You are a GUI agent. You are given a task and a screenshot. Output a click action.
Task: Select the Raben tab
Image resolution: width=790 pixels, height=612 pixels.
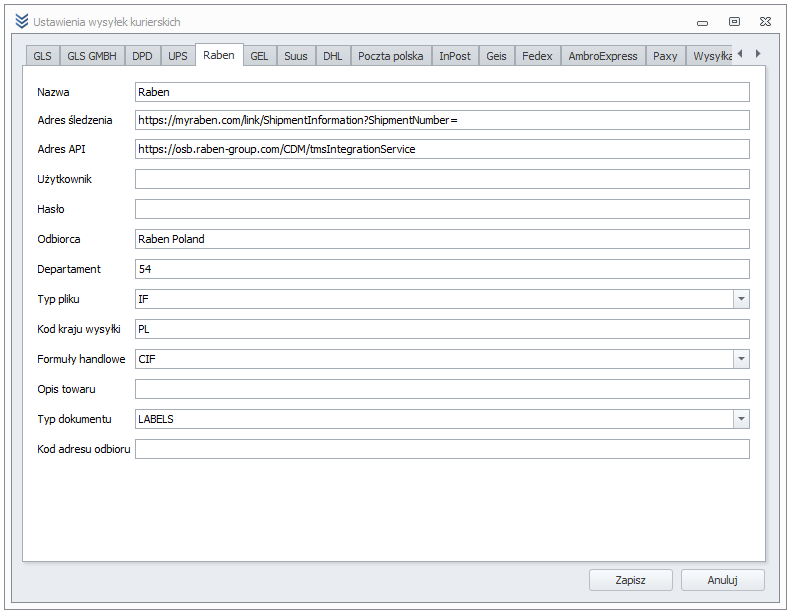[219, 55]
